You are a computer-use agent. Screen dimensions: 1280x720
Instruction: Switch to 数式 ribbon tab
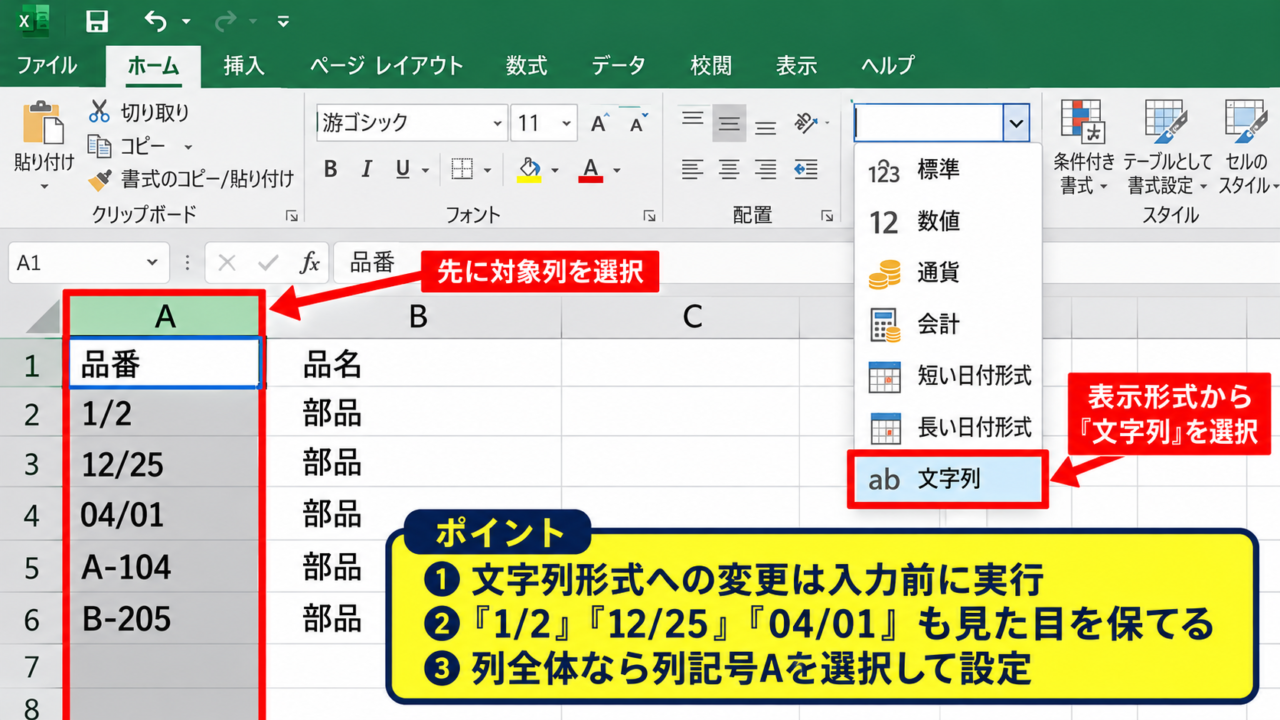tap(526, 66)
